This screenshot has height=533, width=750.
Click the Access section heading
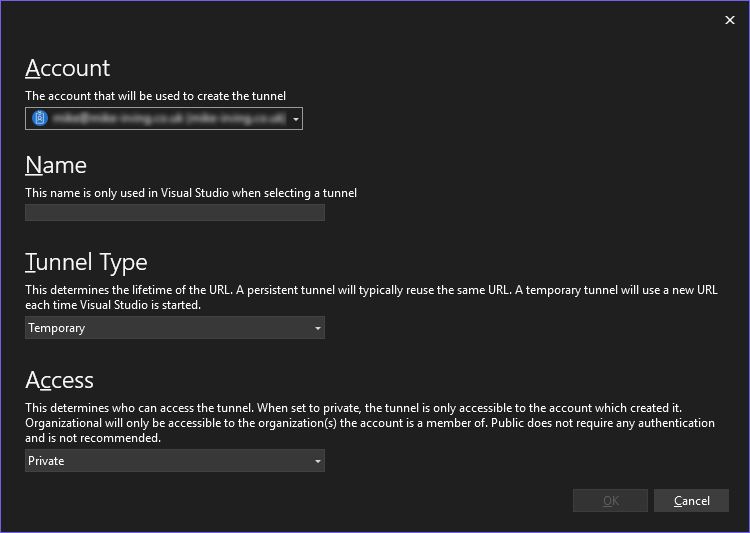pyautogui.click(x=59, y=380)
